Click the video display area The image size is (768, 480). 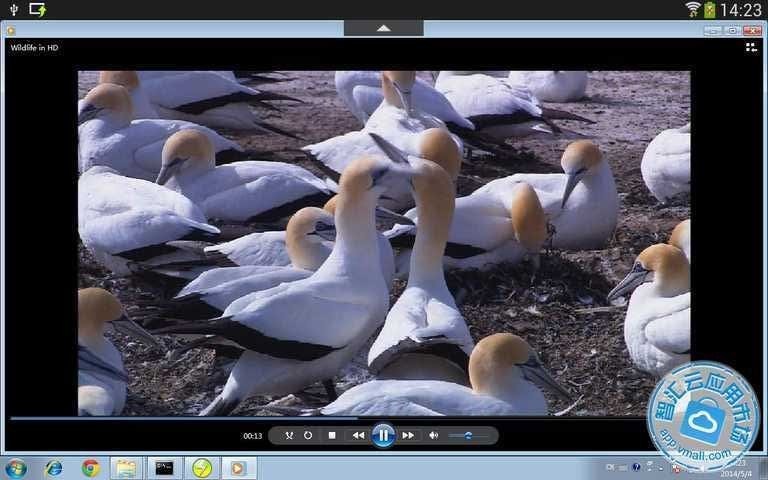384,242
